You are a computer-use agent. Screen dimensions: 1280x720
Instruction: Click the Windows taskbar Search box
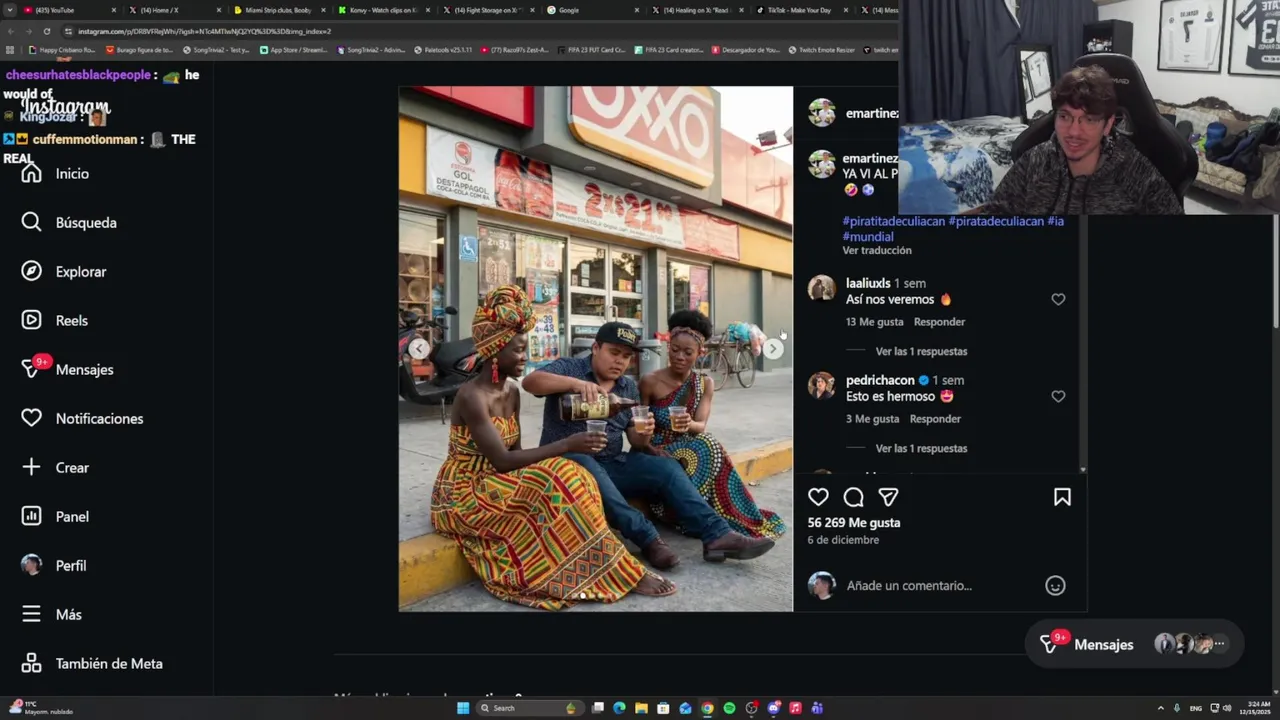pos(528,708)
